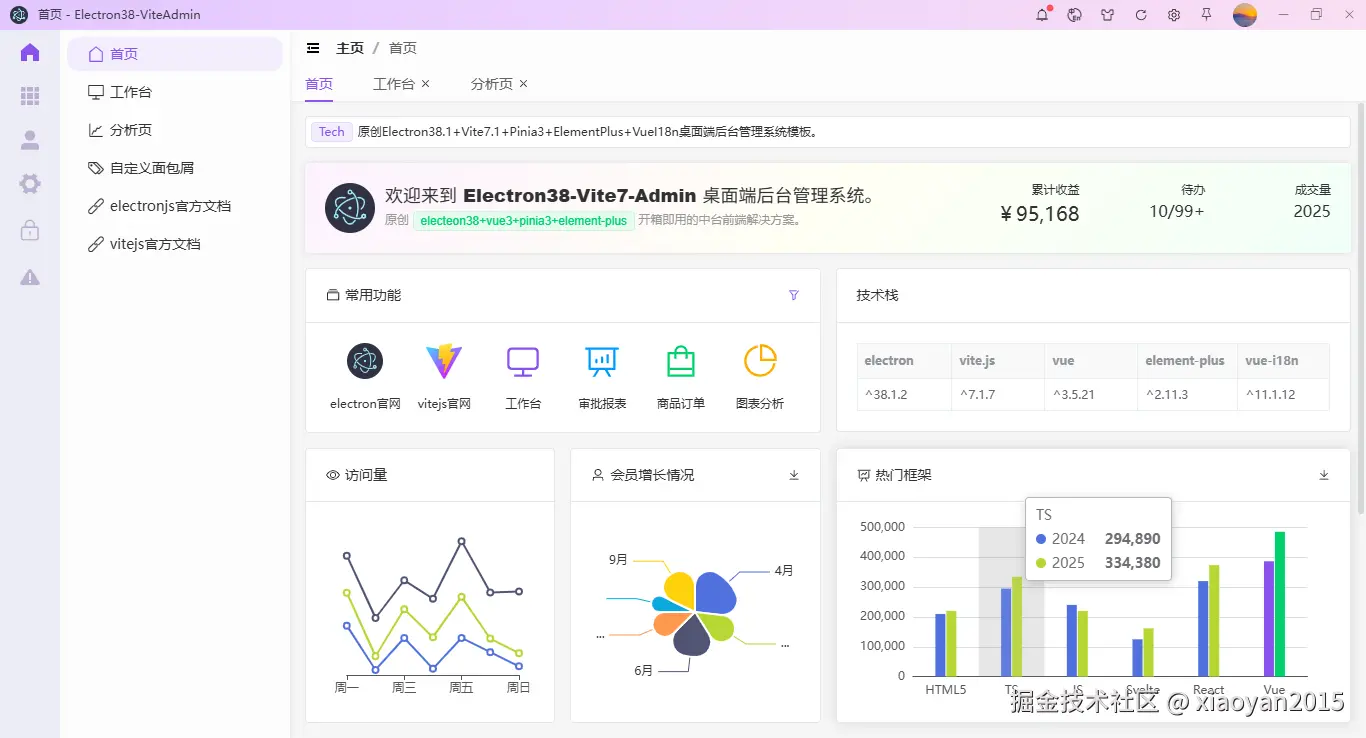The width and height of the screenshot is (1366, 738).
Task: Open the electronjs官方文档 link
Action: click(x=167, y=206)
